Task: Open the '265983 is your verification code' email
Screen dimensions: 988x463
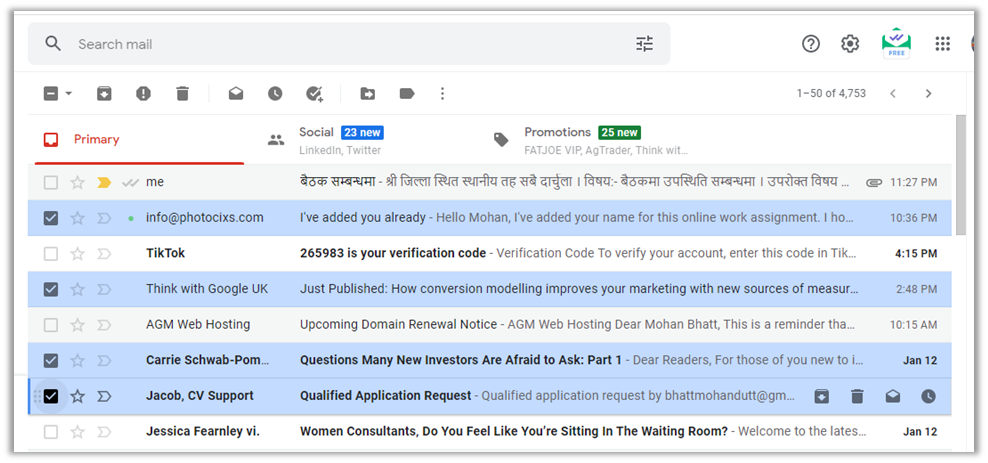Action: click(490, 254)
